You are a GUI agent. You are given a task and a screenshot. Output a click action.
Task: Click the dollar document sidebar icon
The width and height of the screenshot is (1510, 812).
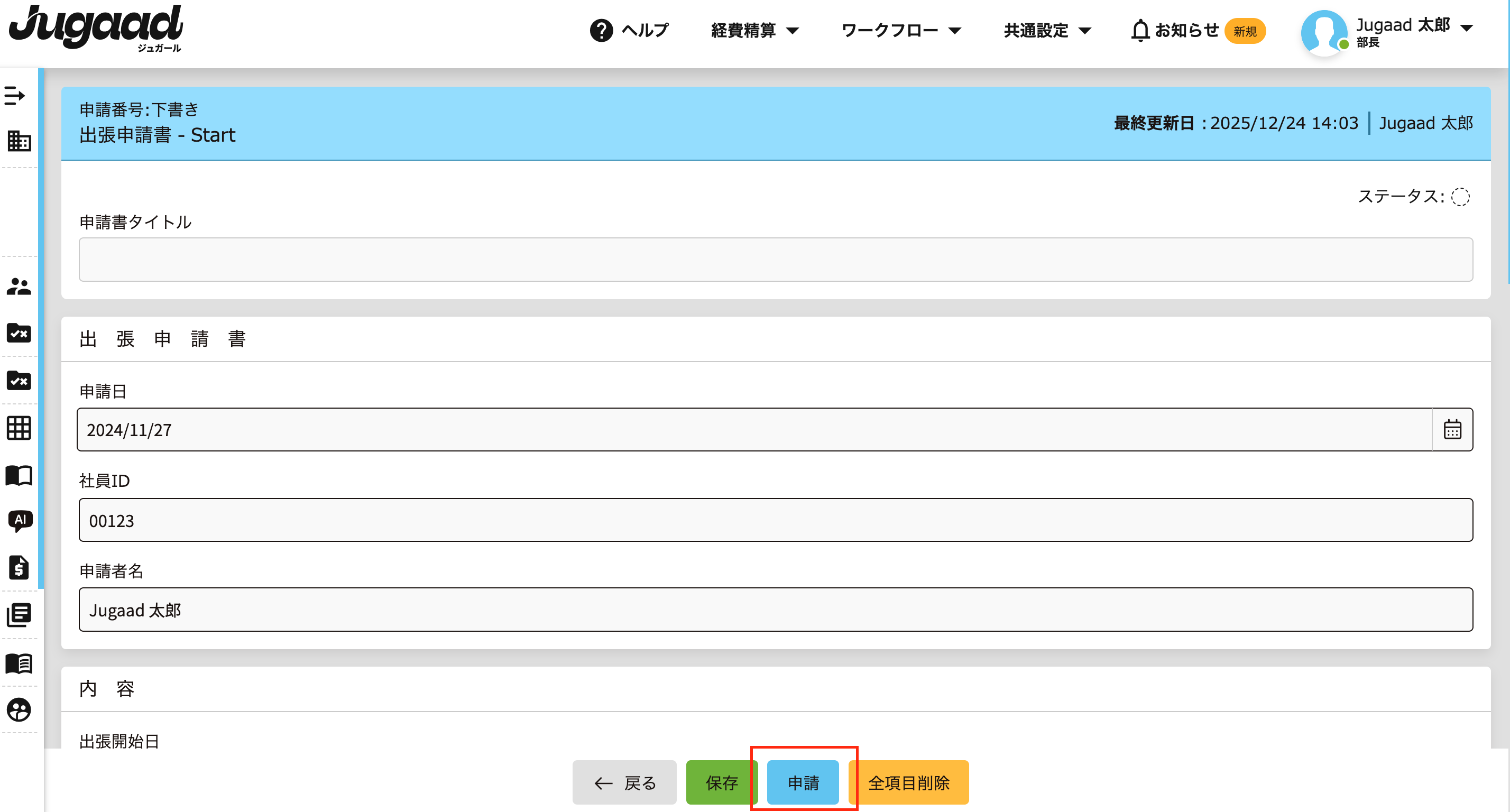pyautogui.click(x=19, y=567)
